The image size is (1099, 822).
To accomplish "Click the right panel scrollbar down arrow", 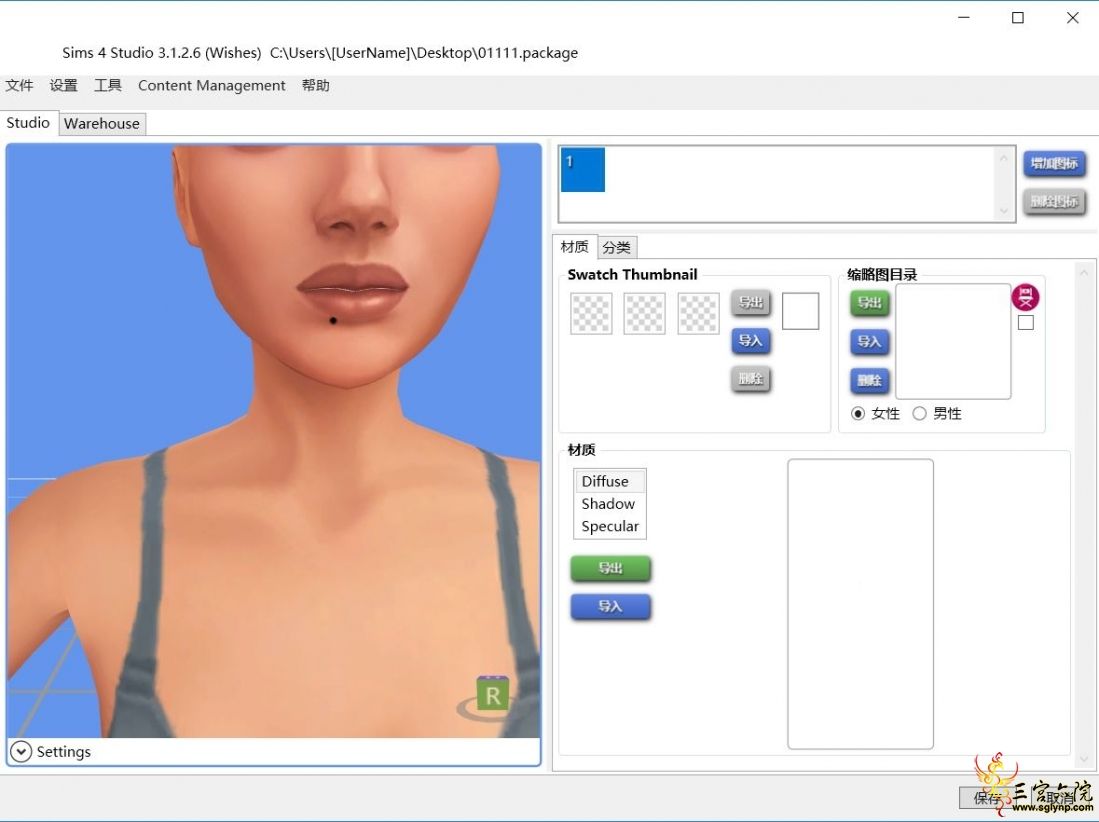I will (1084, 759).
